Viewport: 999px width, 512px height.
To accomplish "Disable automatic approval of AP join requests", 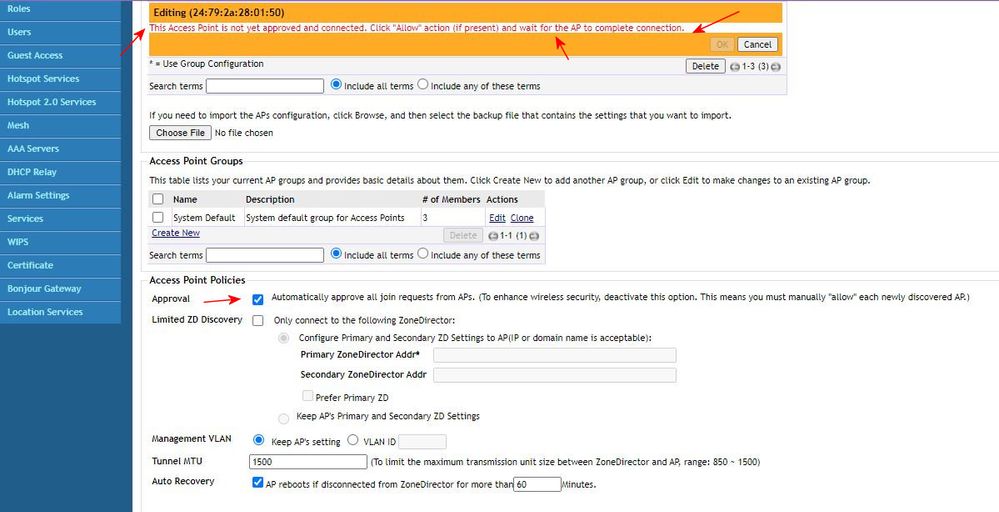I will [x=258, y=298].
